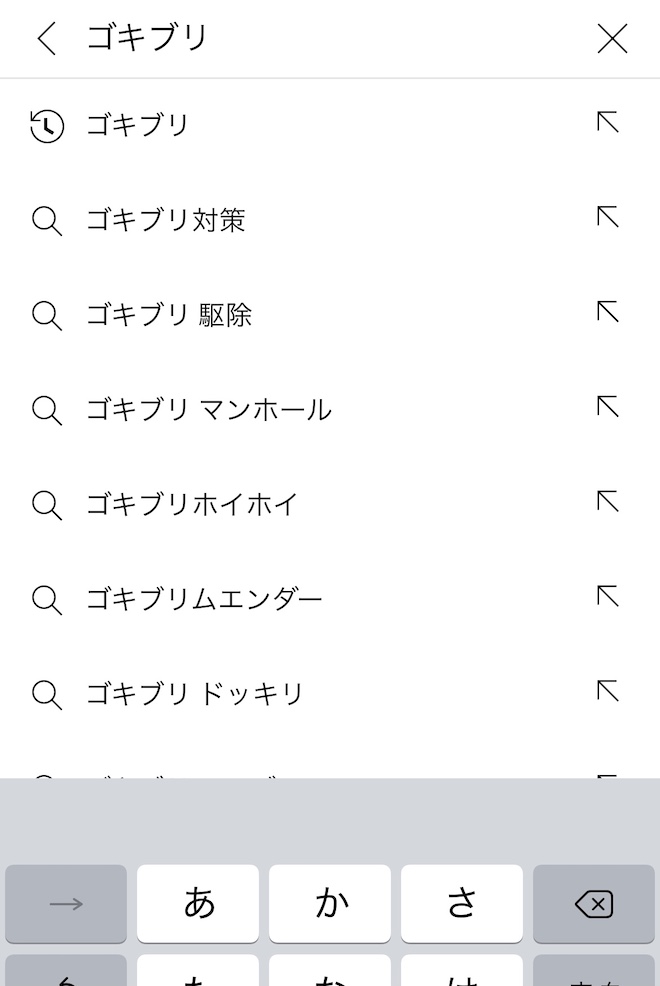Tap the backspace delete key
This screenshot has height=986, width=660.
pos(594,904)
